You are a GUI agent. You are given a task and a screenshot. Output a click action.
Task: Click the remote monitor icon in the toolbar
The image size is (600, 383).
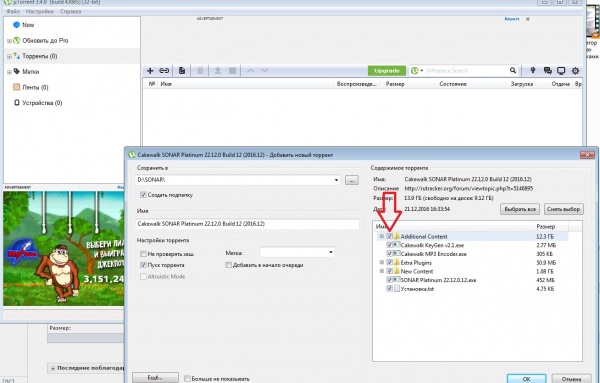[x=561, y=71]
